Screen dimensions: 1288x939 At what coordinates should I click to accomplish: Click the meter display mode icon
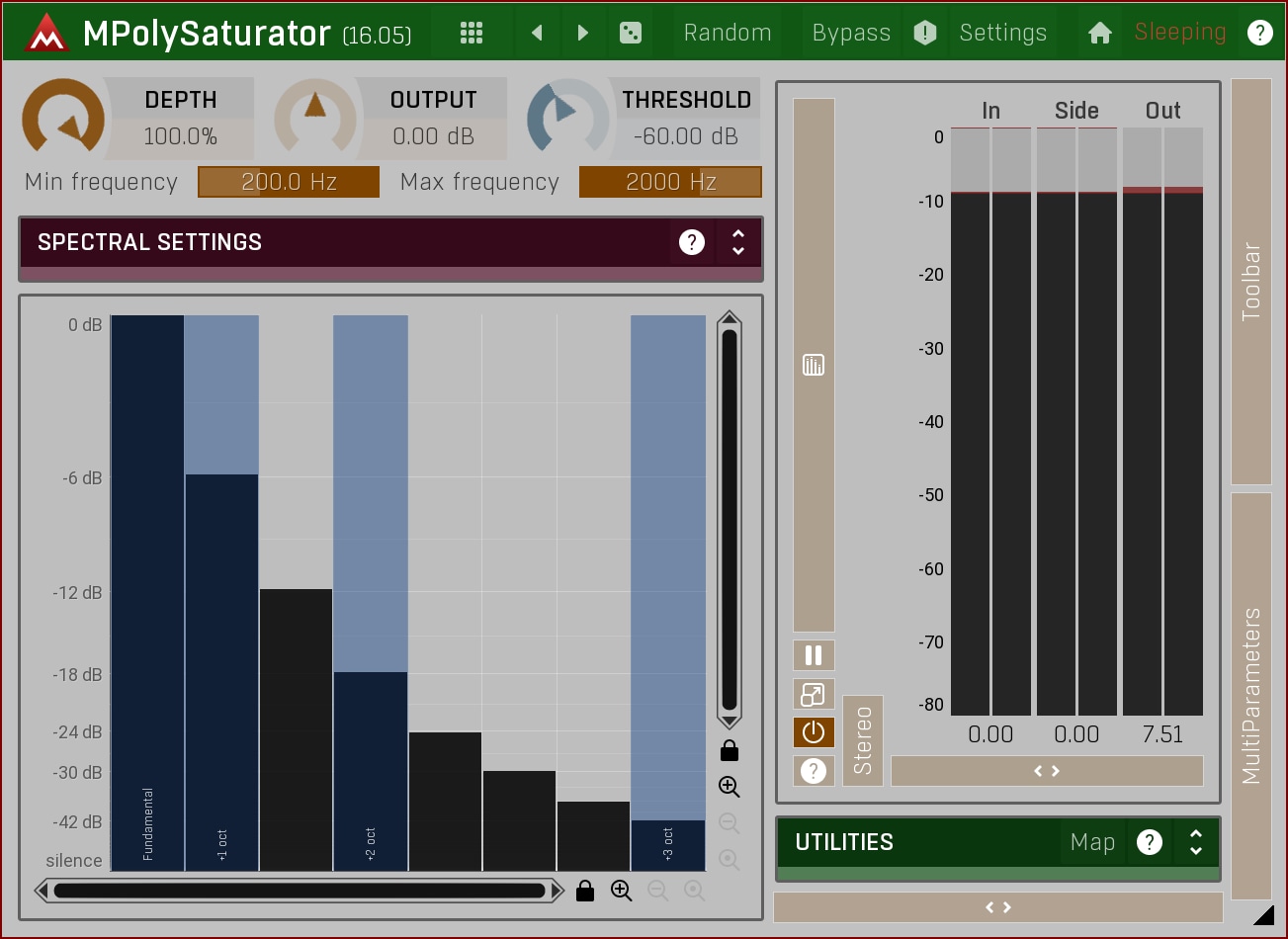[x=814, y=365]
